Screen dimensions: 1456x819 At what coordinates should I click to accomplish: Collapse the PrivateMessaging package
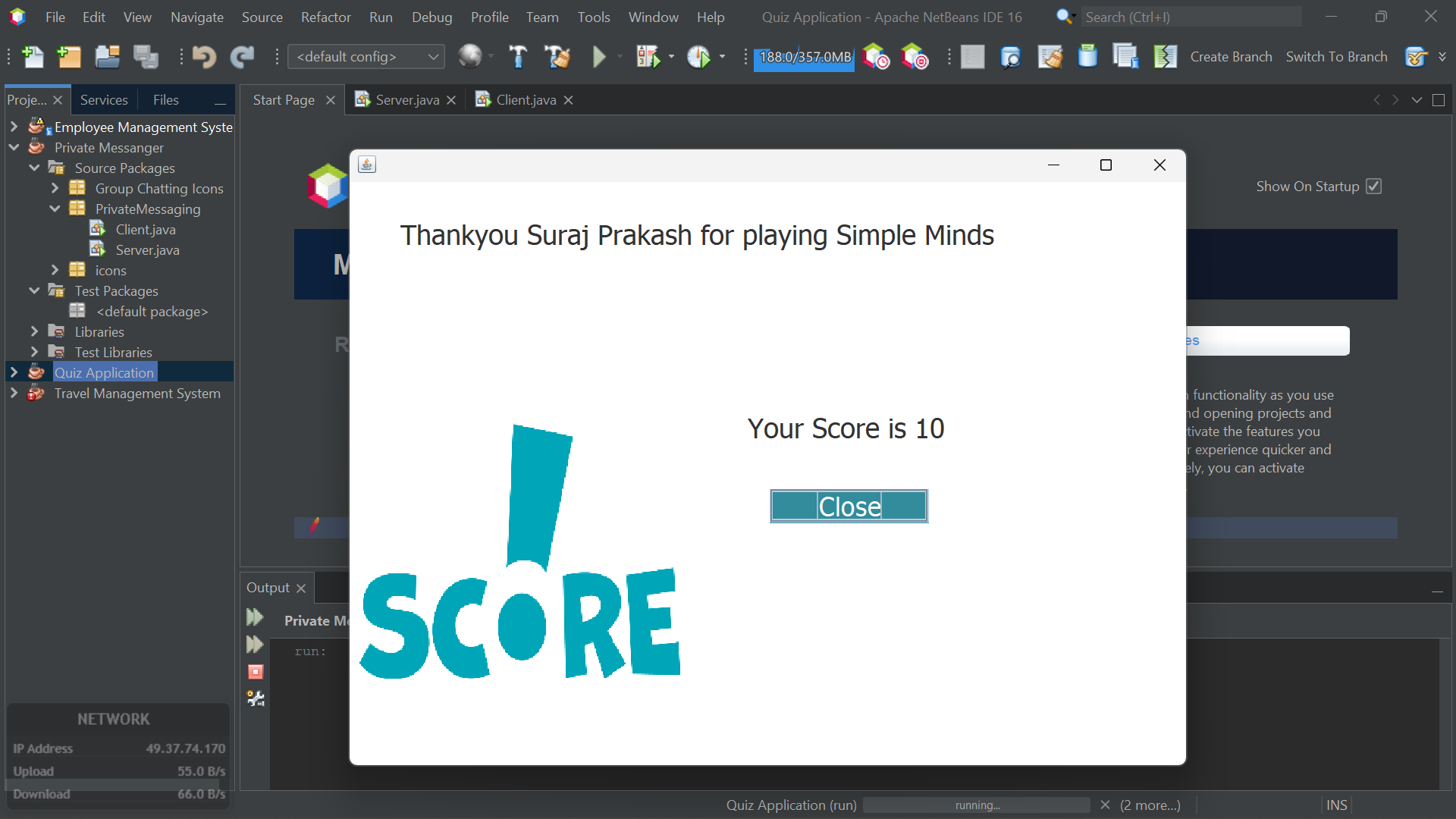54,209
